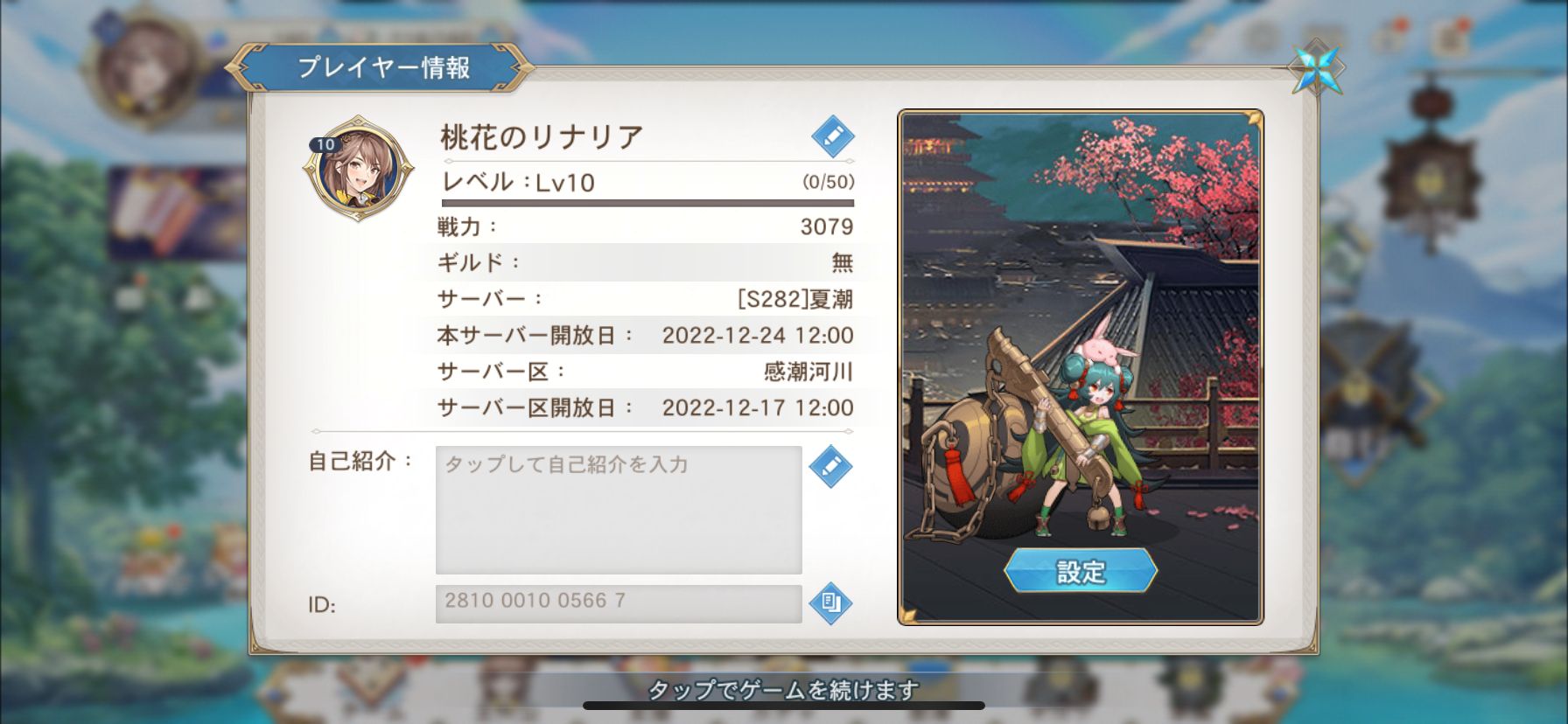Tap the サーバー [S282]夏潮 row

(646, 299)
